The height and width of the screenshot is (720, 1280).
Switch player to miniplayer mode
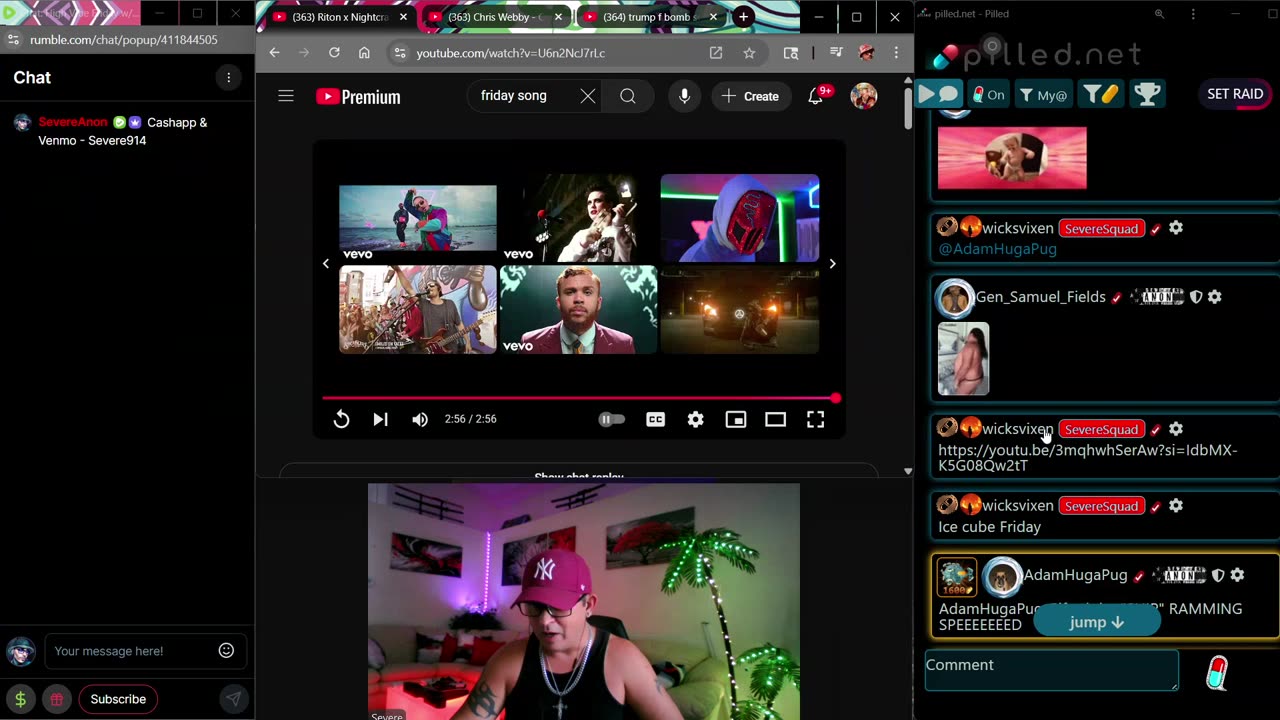[x=735, y=419]
